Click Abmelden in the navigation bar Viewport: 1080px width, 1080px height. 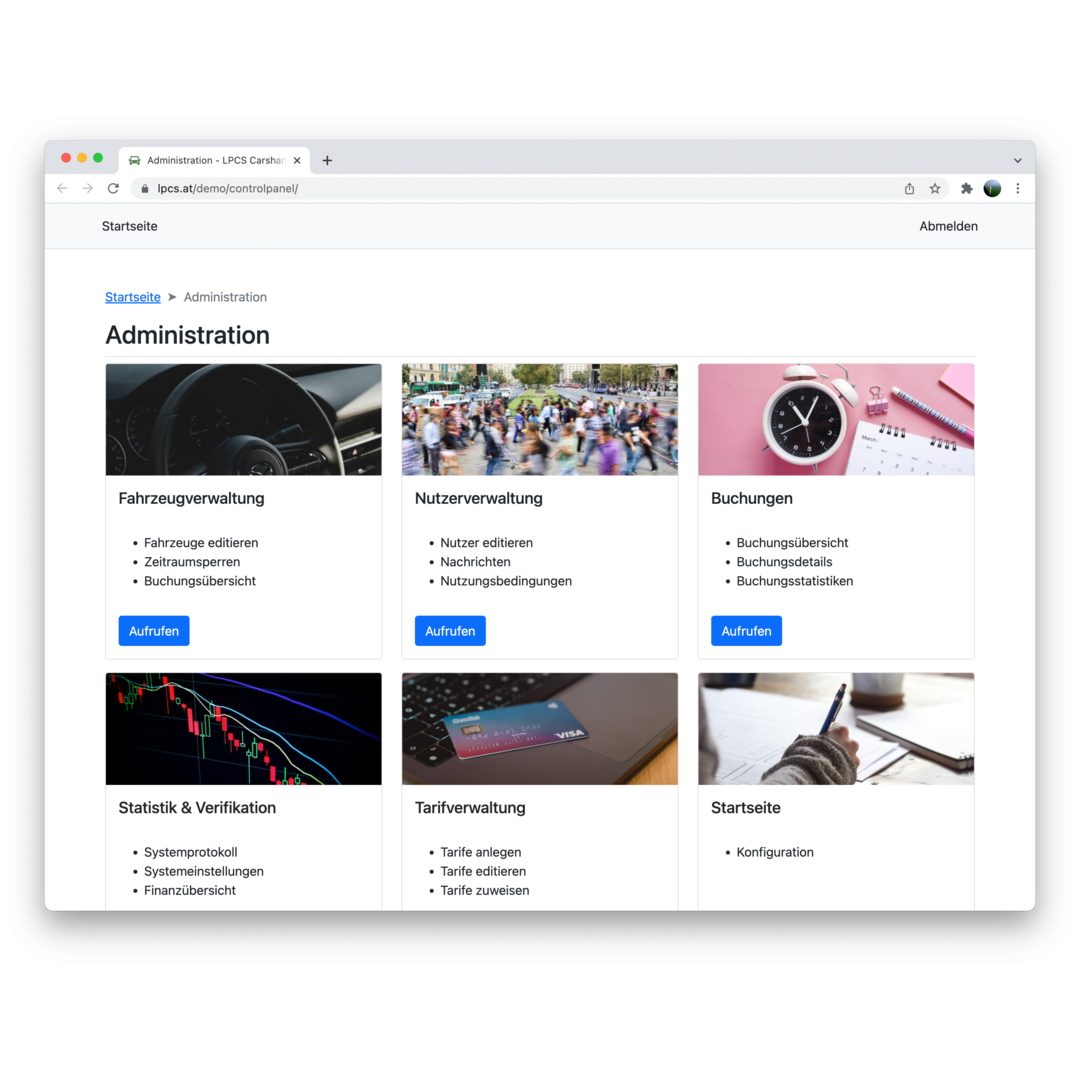[x=948, y=226]
